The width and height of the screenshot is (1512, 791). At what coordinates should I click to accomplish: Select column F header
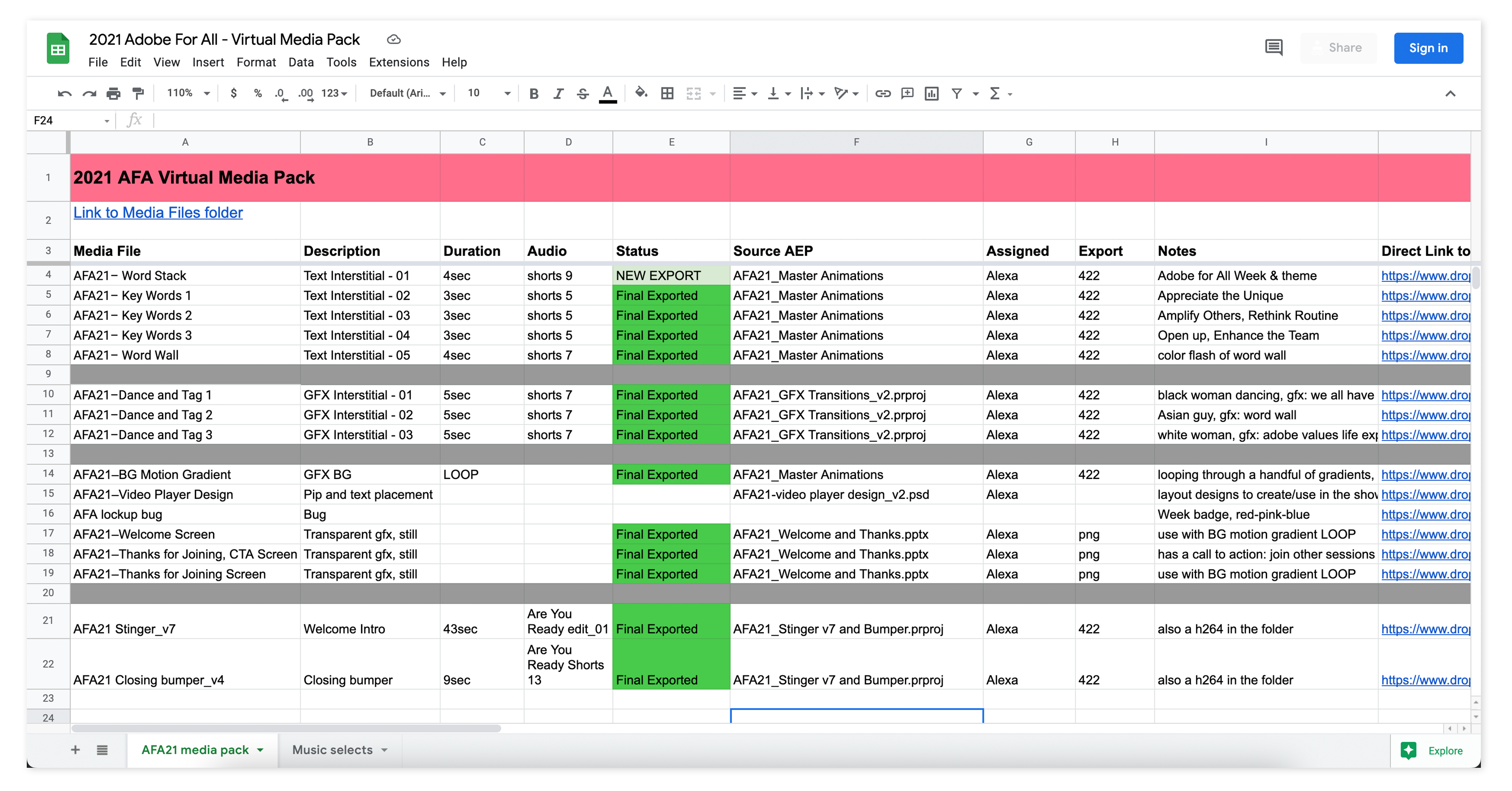click(856, 142)
